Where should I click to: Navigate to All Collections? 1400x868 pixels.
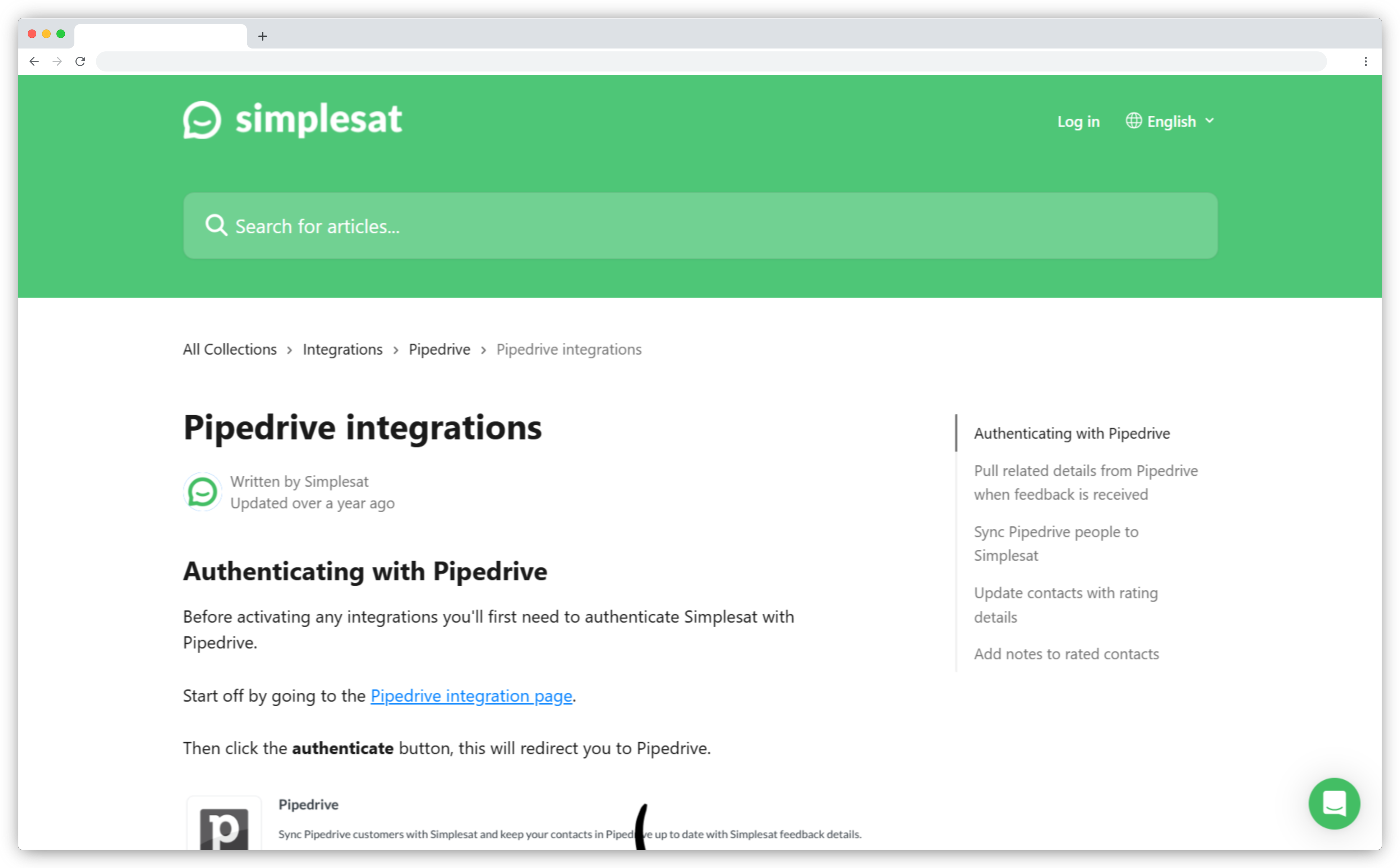coord(229,349)
